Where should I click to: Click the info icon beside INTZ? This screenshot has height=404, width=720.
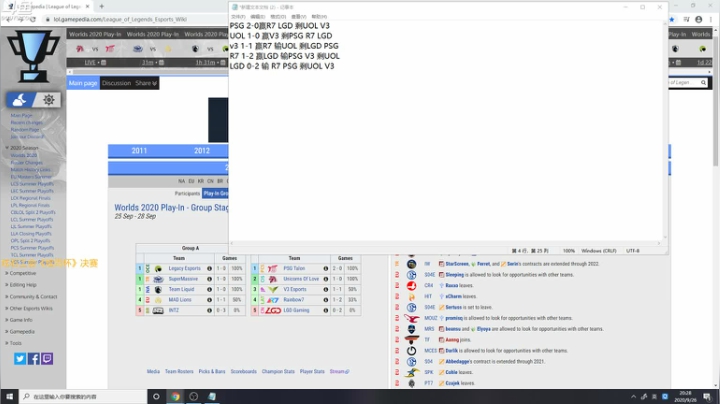coord(209,310)
